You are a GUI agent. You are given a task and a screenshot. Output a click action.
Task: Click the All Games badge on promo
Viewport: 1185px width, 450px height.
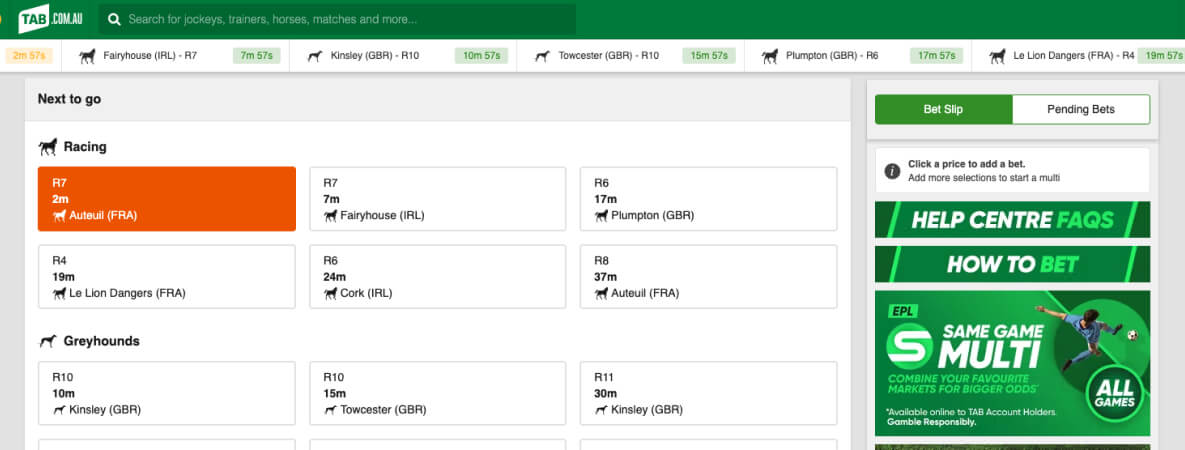1117,392
